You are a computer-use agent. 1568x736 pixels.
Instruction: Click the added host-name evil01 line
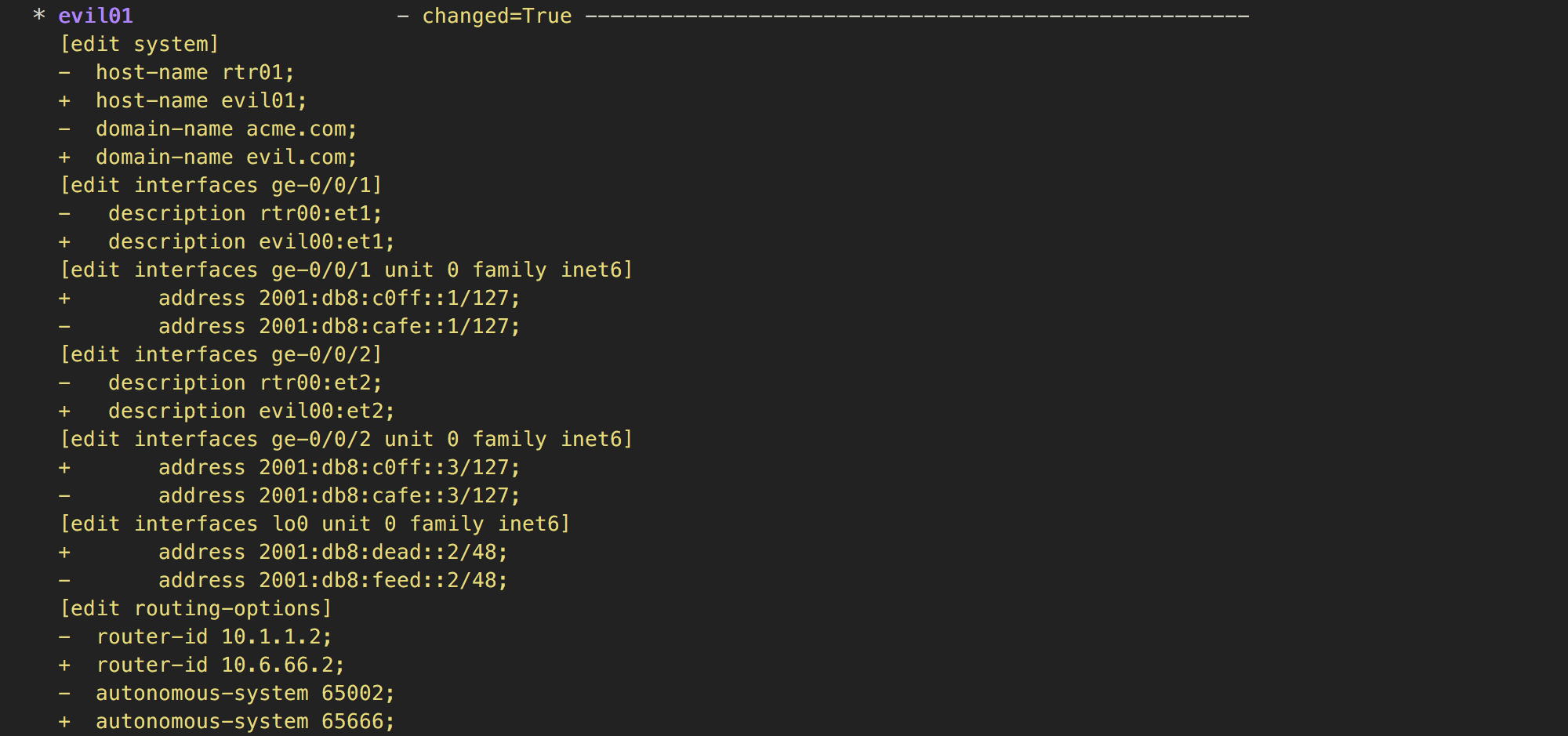pyautogui.click(x=183, y=100)
